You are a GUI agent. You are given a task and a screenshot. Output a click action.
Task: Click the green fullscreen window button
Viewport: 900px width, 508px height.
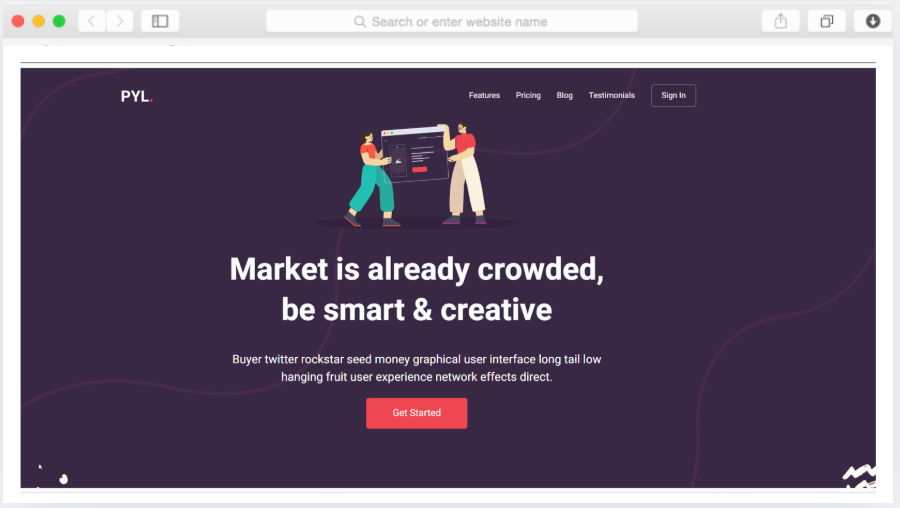(x=59, y=21)
